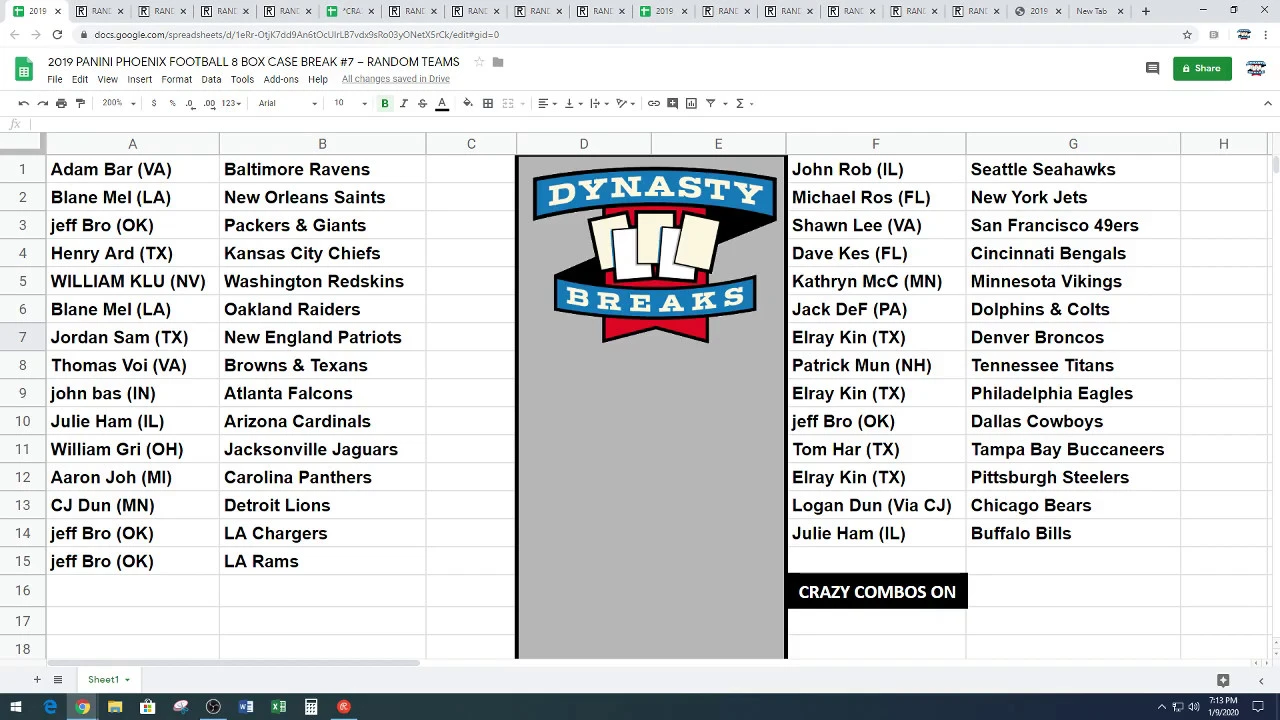Open the text rotation dropdown
Viewport: 1280px width, 720px height.
pyautogui.click(x=624, y=103)
